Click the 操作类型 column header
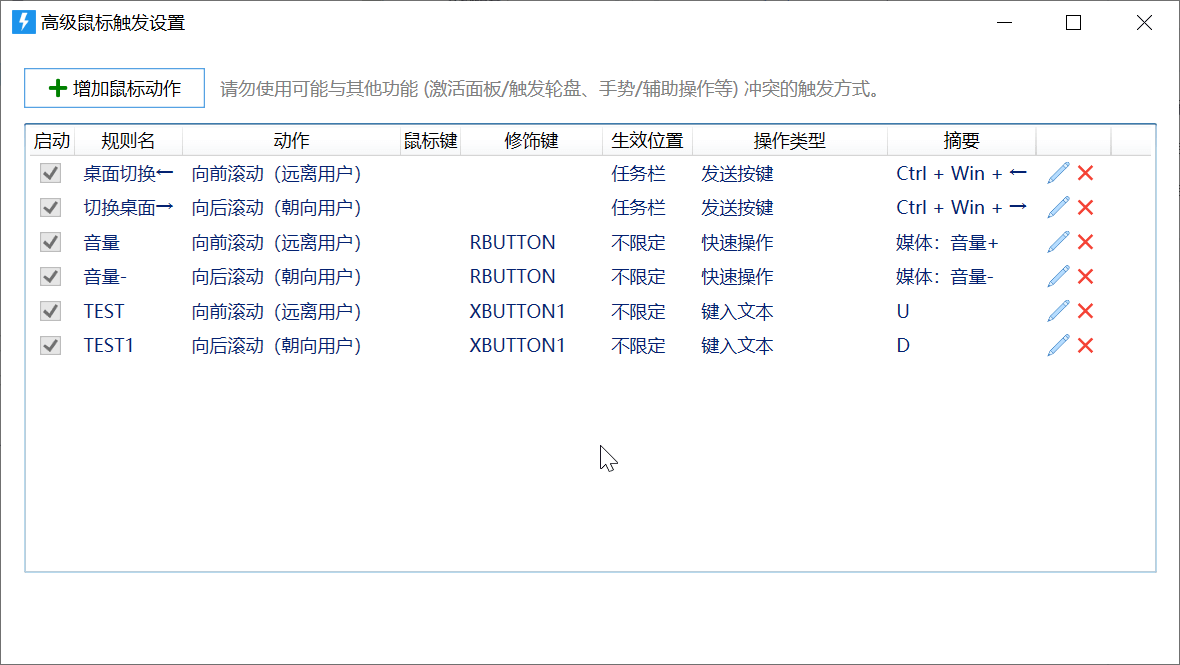The width and height of the screenshot is (1180, 665). pyautogui.click(x=789, y=141)
